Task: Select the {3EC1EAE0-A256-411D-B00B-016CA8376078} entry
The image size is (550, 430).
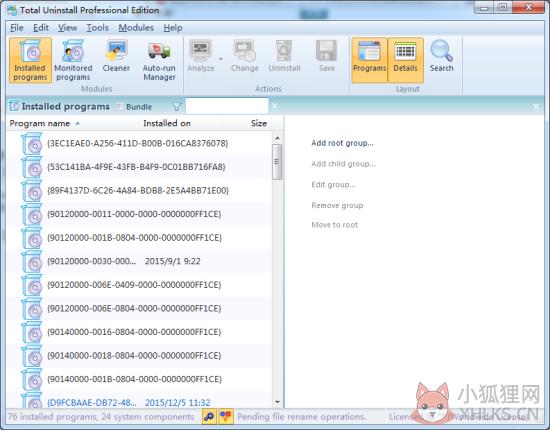Action: 139,143
